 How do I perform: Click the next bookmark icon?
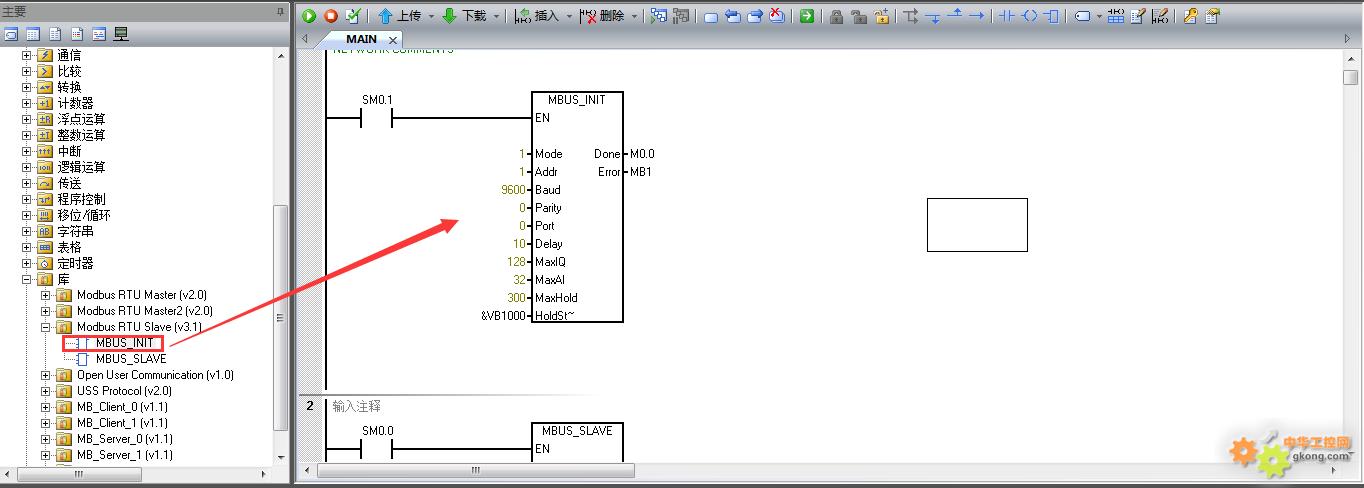(x=755, y=16)
